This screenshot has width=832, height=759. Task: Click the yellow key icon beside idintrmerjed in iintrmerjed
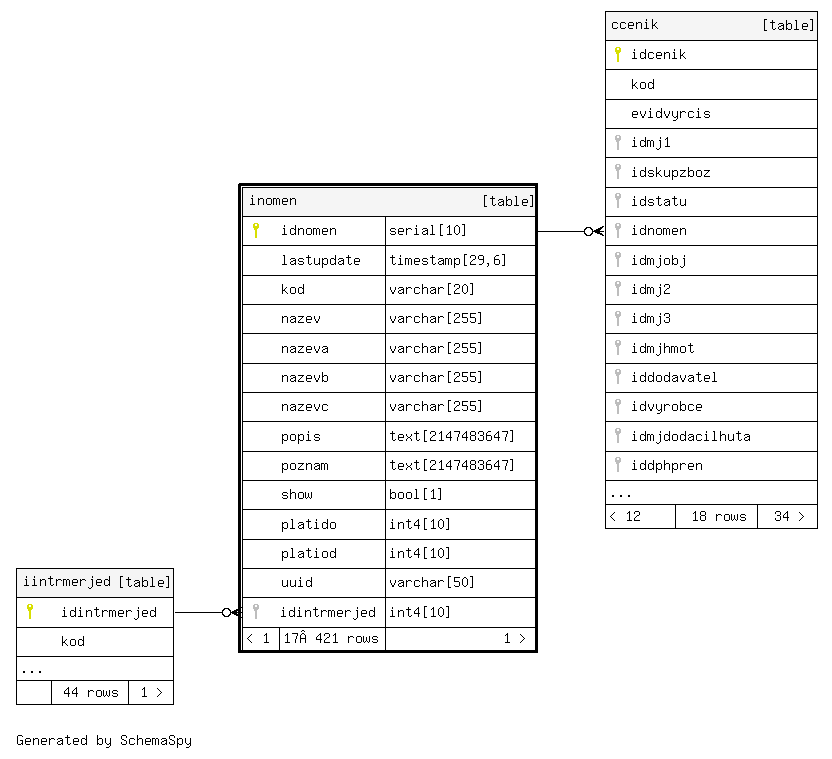coord(30,612)
